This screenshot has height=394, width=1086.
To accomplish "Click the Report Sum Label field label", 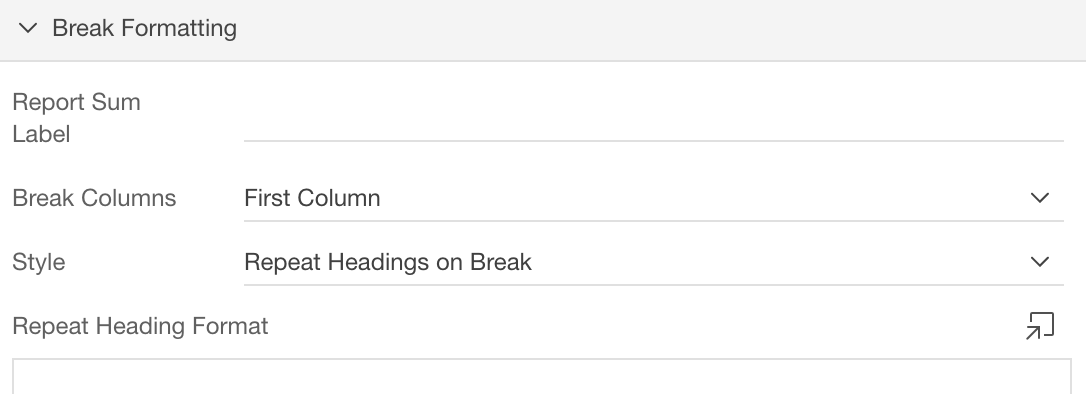I will coord(76,118).
